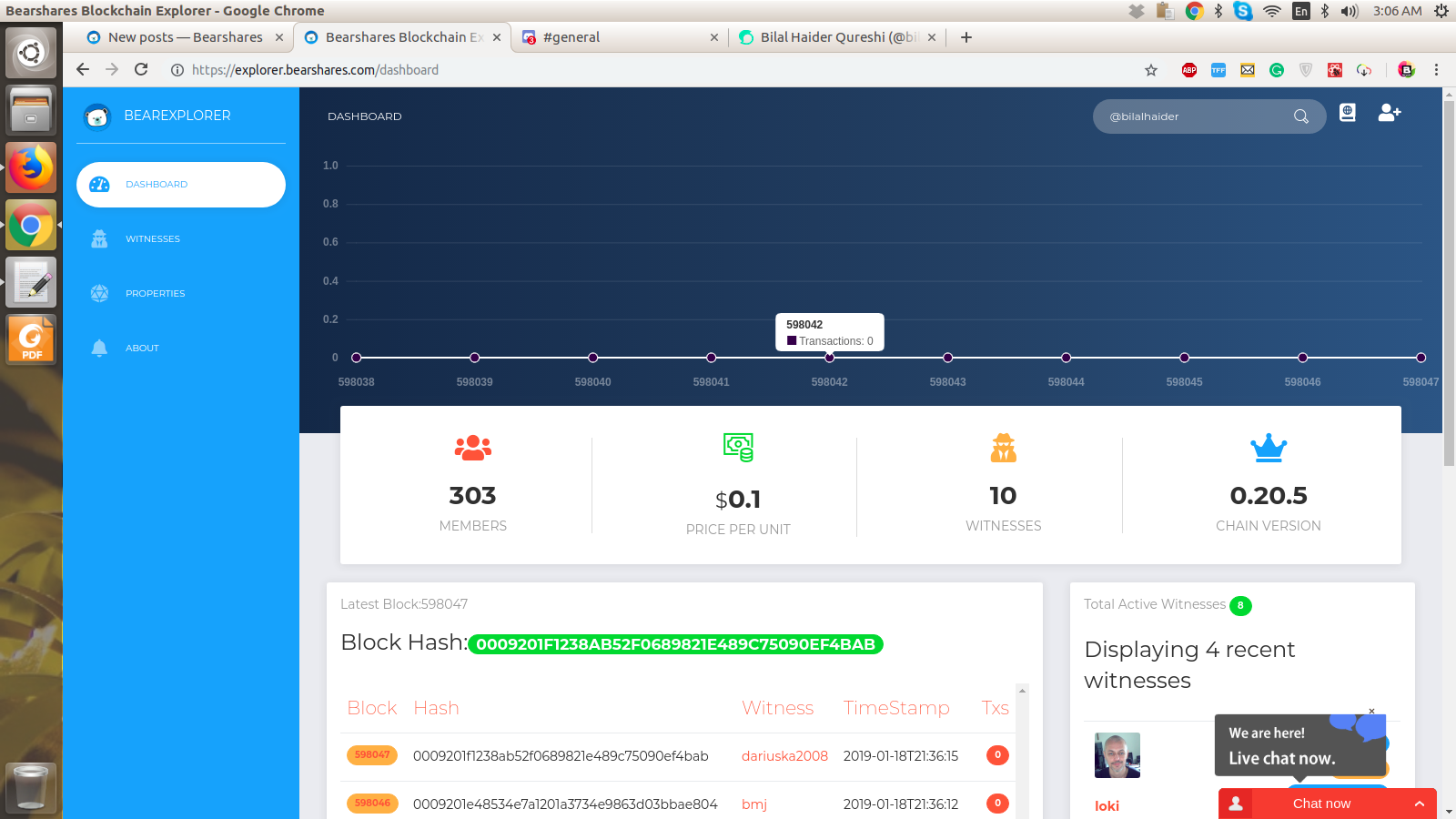Image resolution: width=1456 pixels, height=819 pixels.
Task: Dismiss the 'We are here!' chat popup
Action: tap(1371, 712)
